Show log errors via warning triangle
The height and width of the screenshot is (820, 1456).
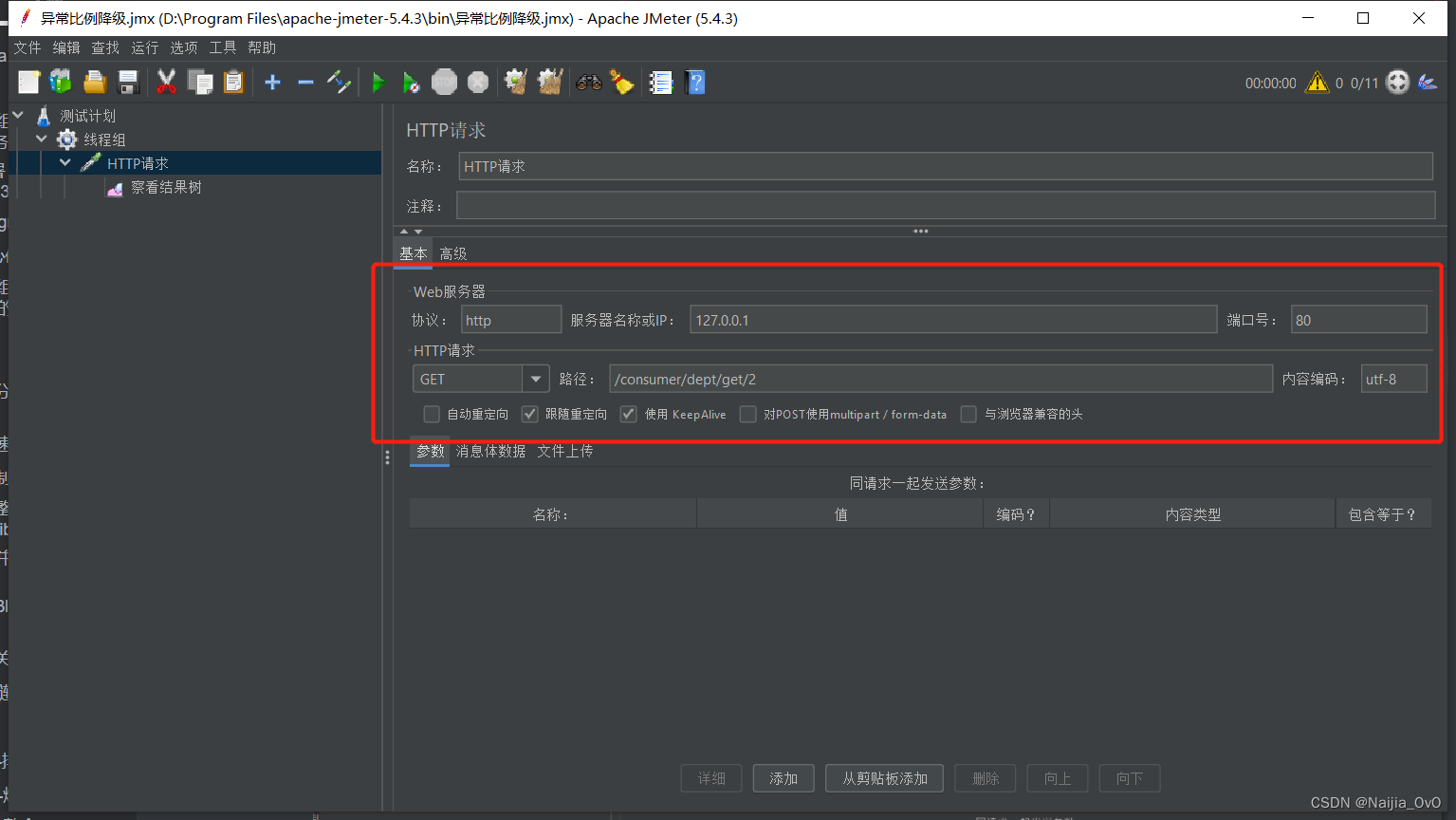(1318, 83)
